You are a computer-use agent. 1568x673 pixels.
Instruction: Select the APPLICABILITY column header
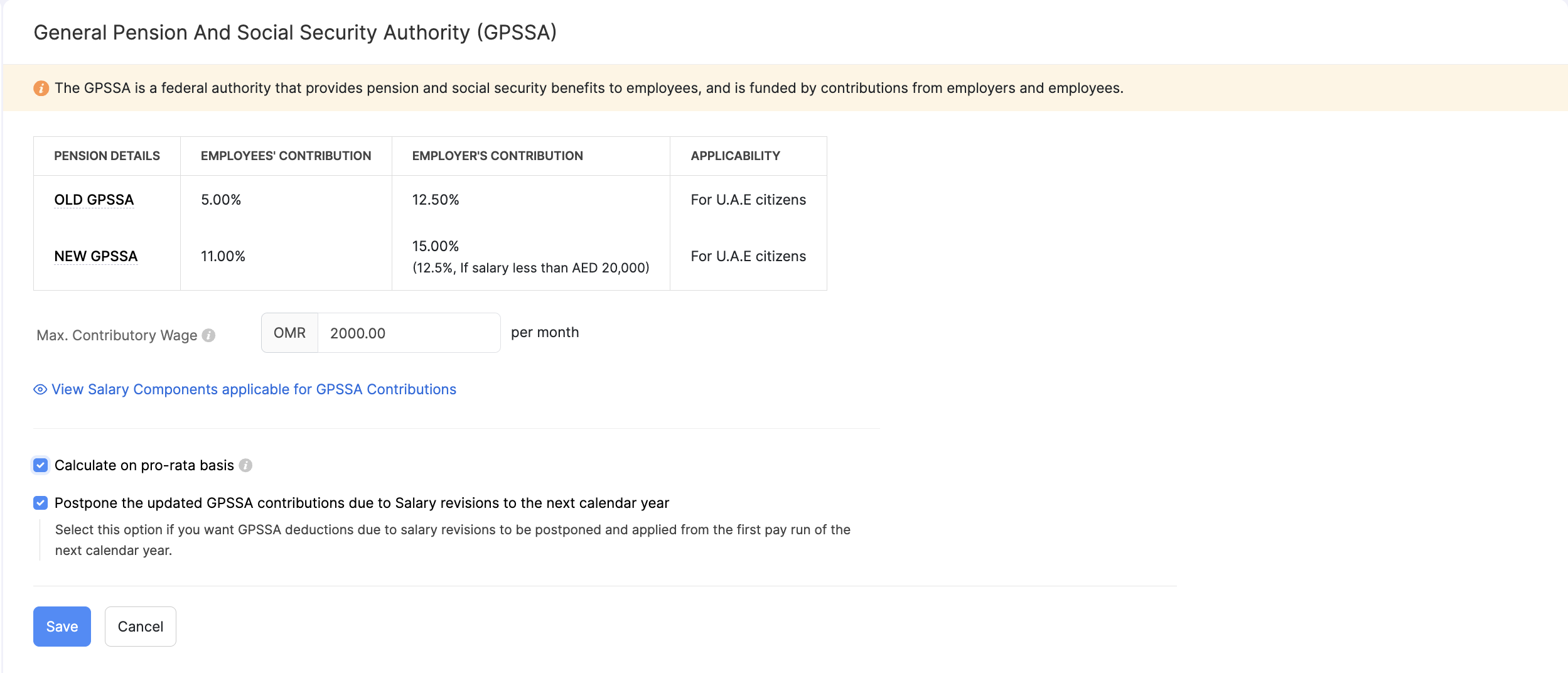pos(735,156)
